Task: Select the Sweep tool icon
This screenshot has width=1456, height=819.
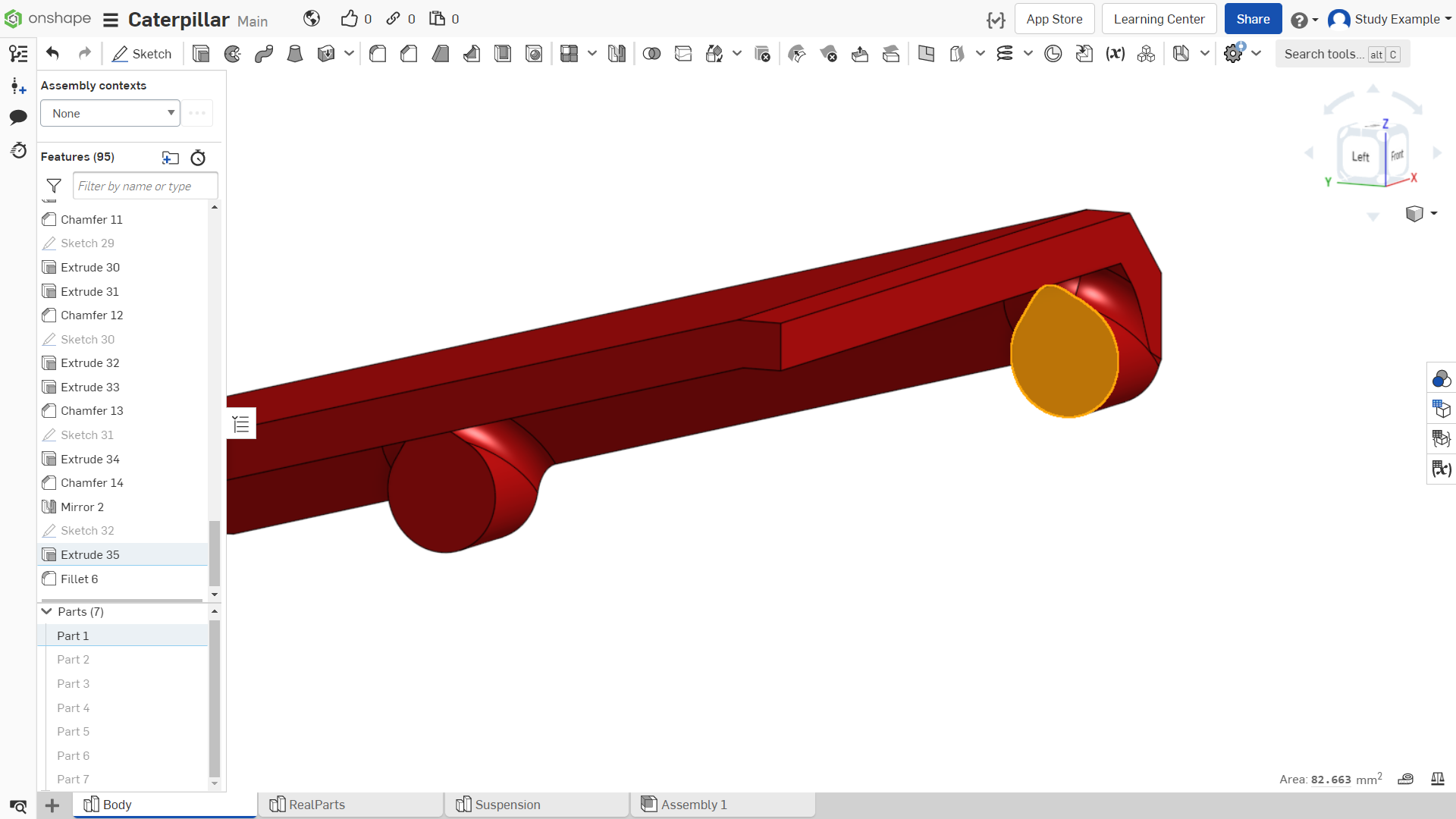Action: pyautogui.click(x=264, y=54)
